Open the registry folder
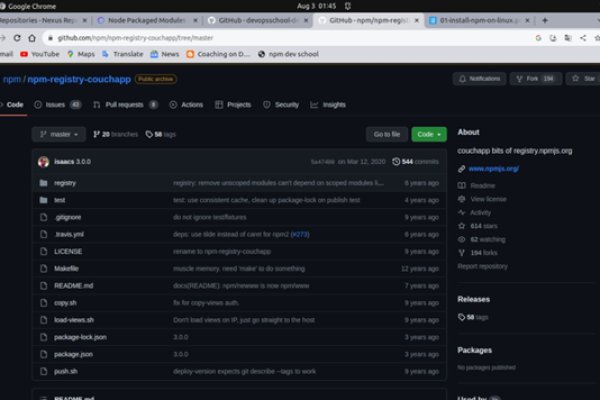Image resolution: width=600 pixels, height=400 pixels. point(65,183)
